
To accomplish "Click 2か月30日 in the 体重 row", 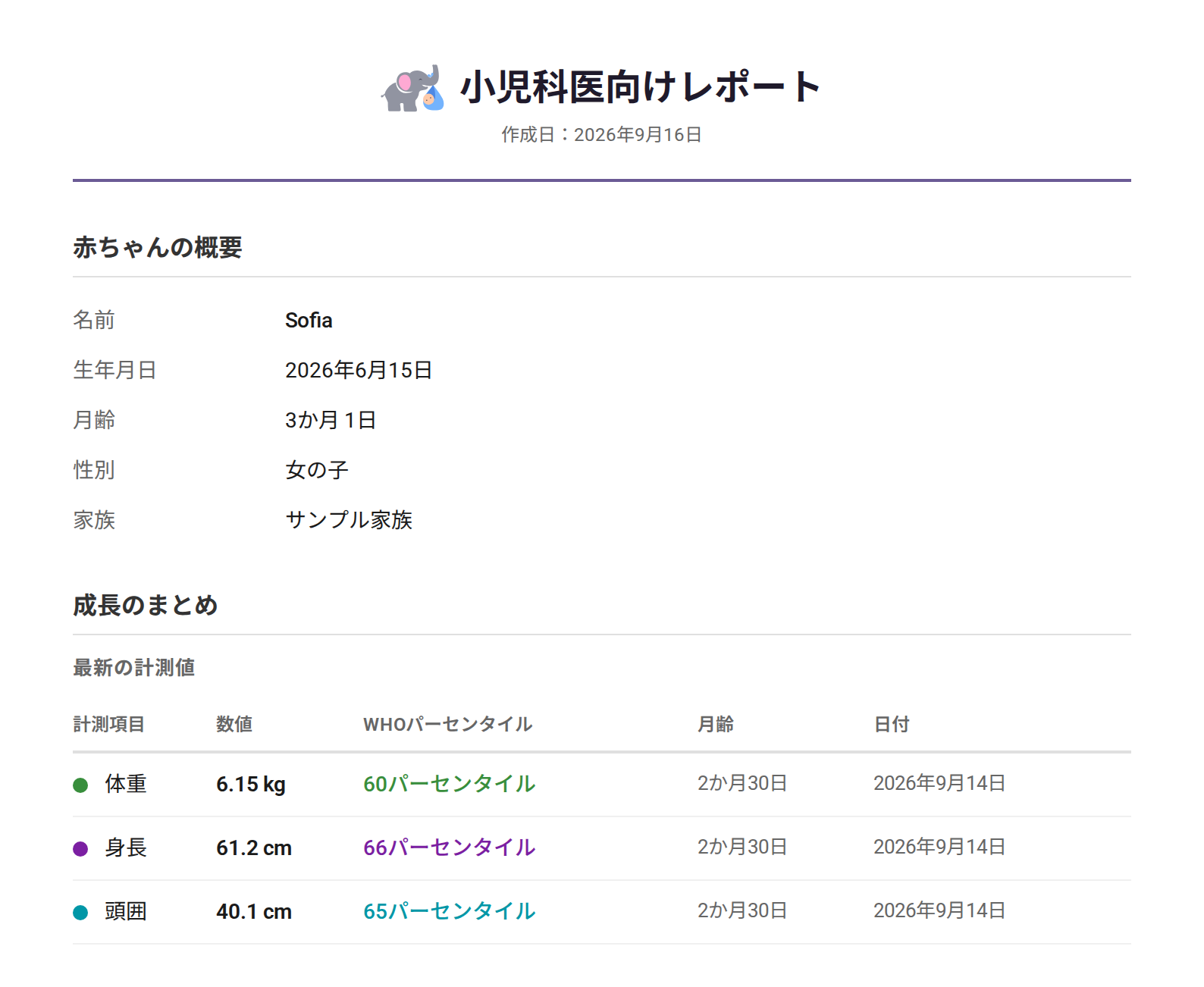I will click(742, 783).
